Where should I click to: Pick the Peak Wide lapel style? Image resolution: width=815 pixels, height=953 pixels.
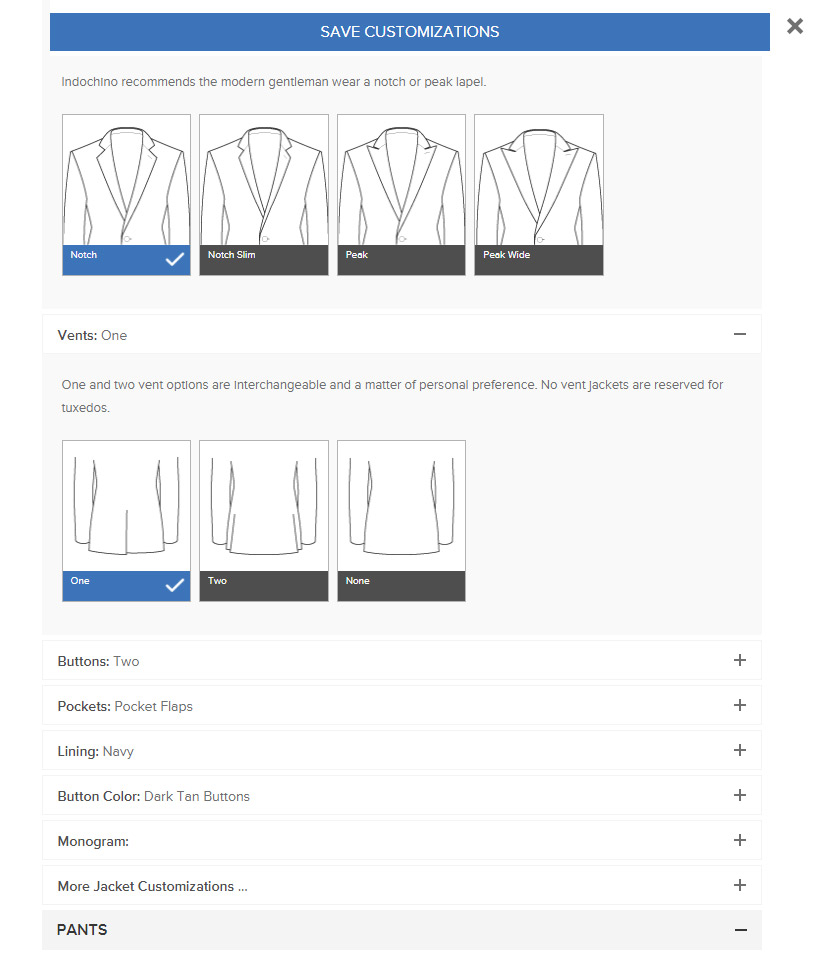click(538, 194)
